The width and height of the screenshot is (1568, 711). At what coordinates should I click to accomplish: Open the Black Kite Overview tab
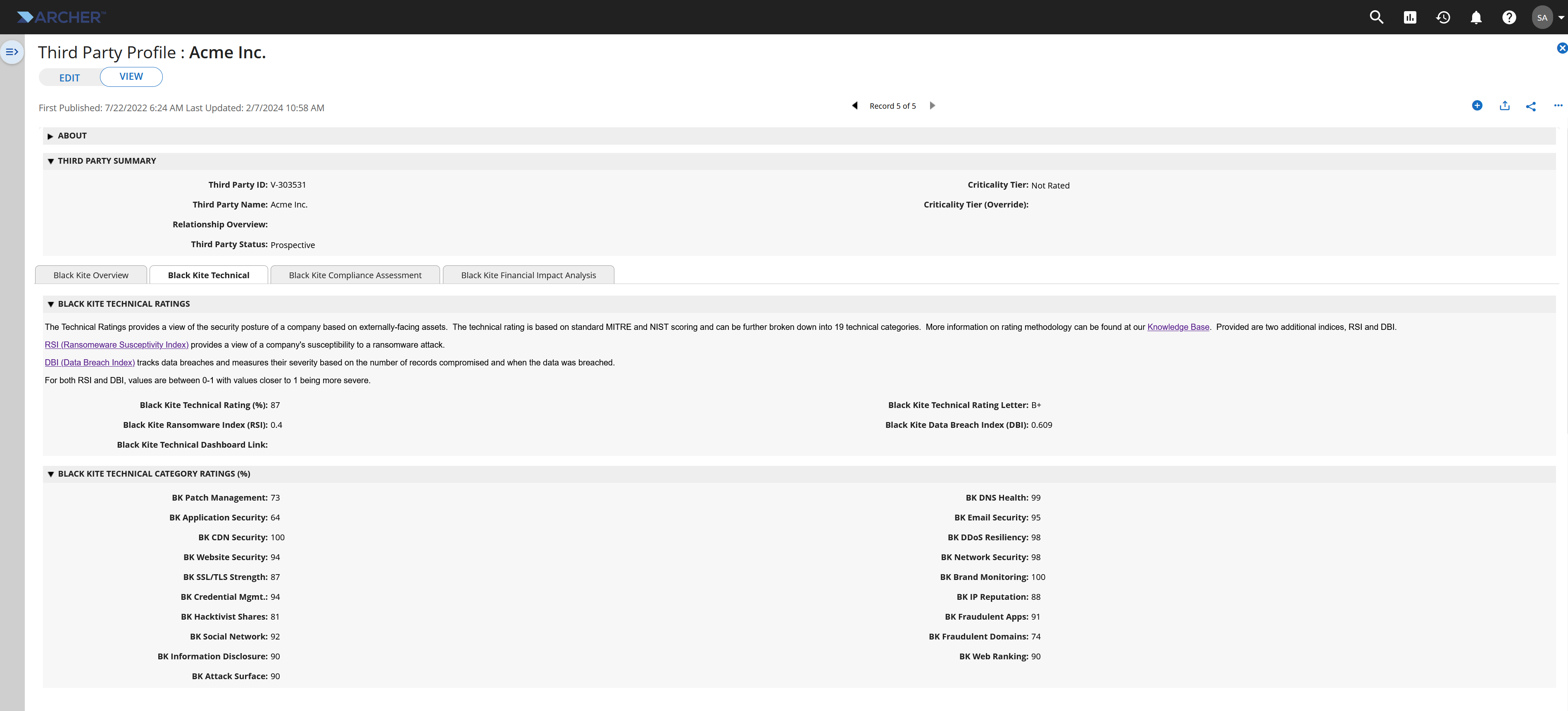coord(91,275)
